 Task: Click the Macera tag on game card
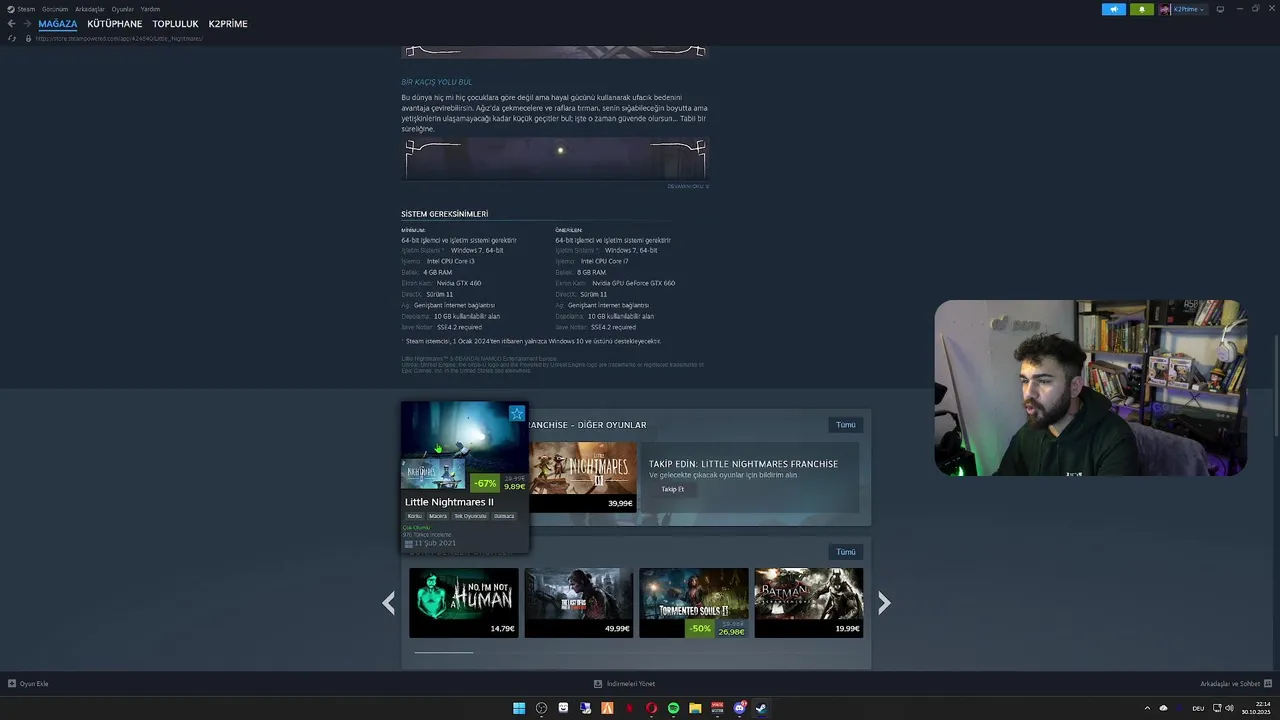click(438, 516)
